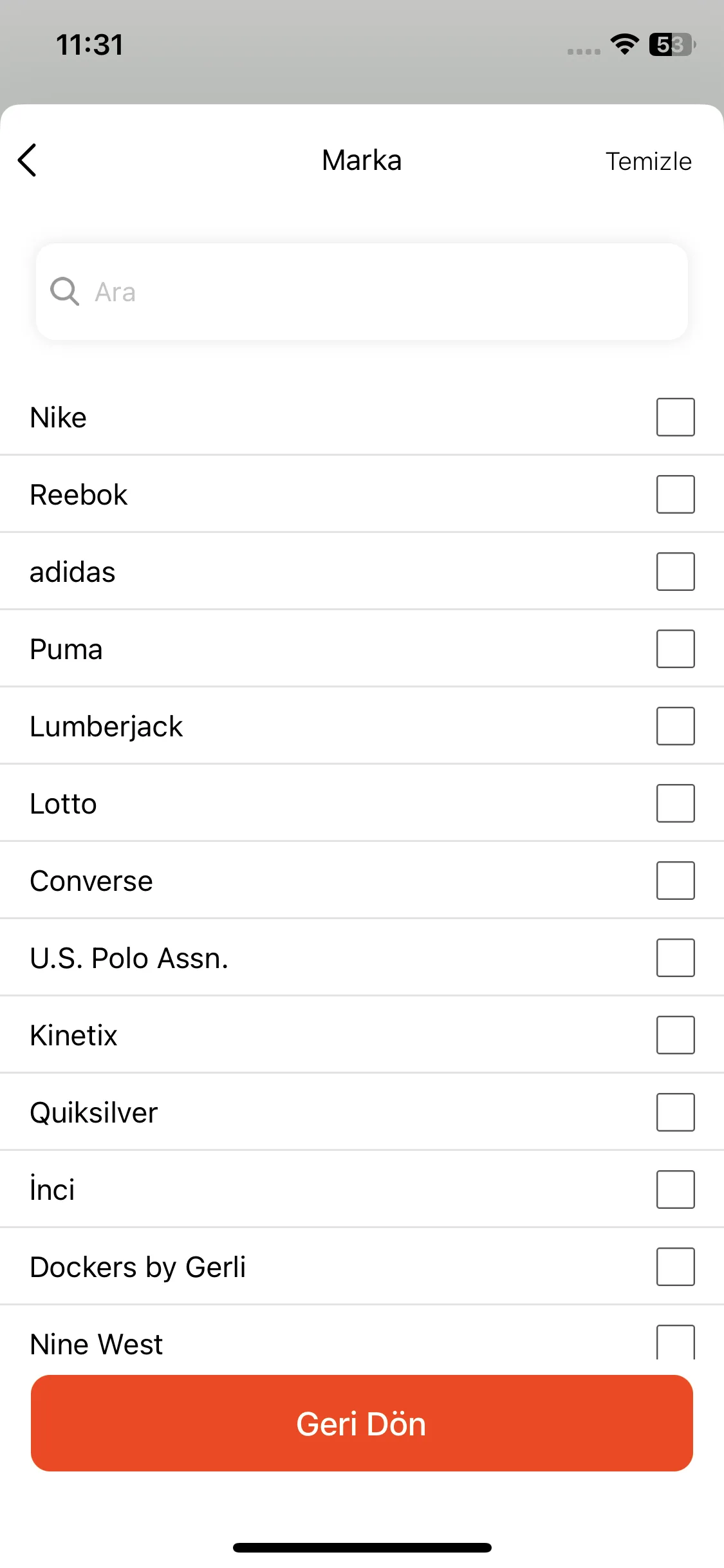Tap the Wi-Fi status icon
The height and width of the screenshot is (1568, 724).
[x=624, y=44]
